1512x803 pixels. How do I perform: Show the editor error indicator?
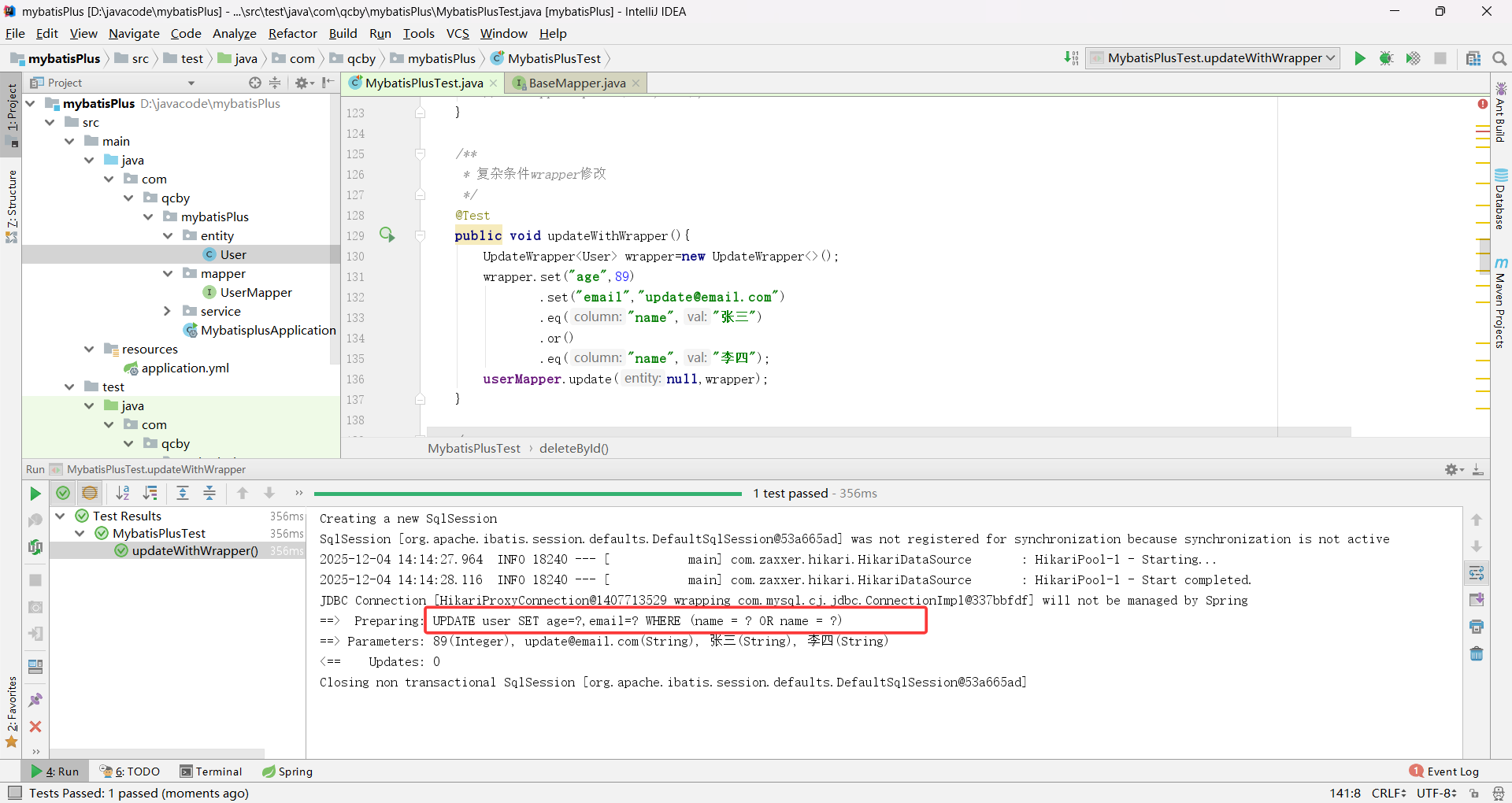tap(1483, 104)
